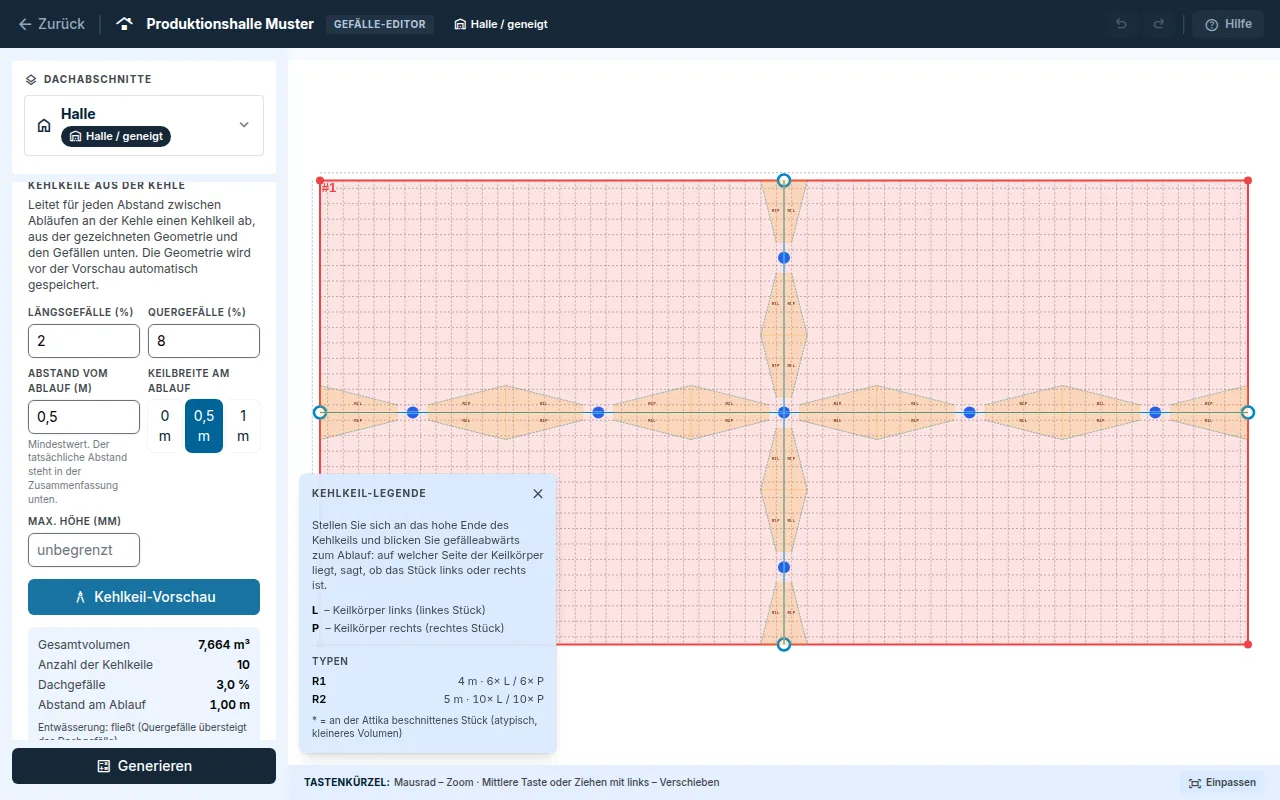Click the Dachgefälle value 3,0 %
This screenshot has width=1280, height=800.
tap(233, 685)
